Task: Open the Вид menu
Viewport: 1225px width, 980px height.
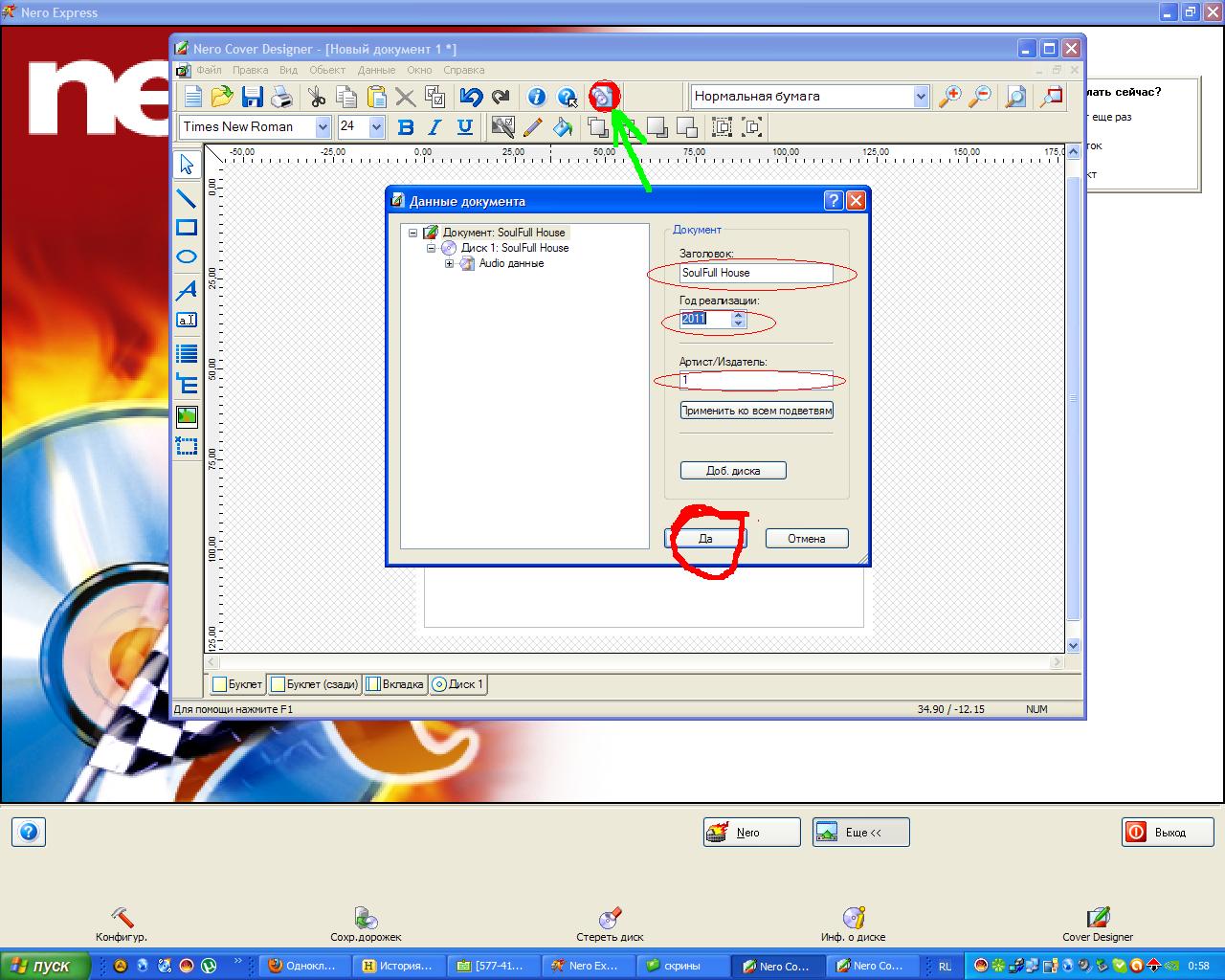Action: 289,70
